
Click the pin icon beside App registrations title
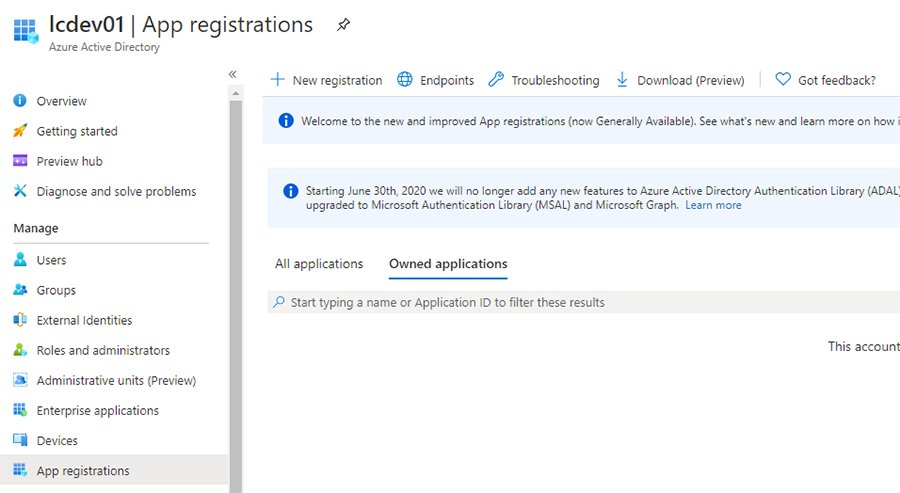[344, 25]
